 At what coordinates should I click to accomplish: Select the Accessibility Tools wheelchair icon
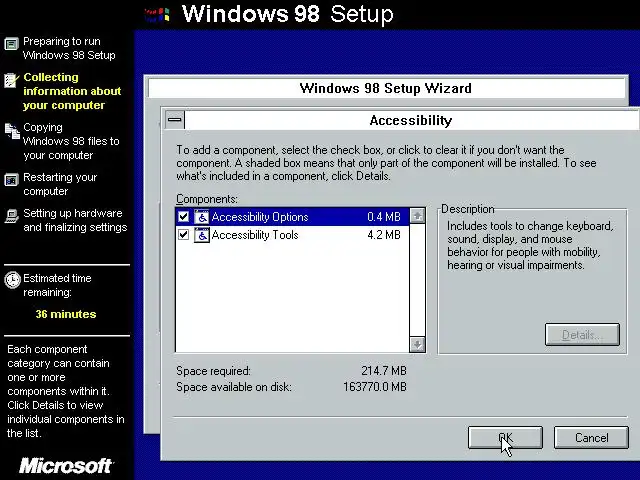point(201,235)
